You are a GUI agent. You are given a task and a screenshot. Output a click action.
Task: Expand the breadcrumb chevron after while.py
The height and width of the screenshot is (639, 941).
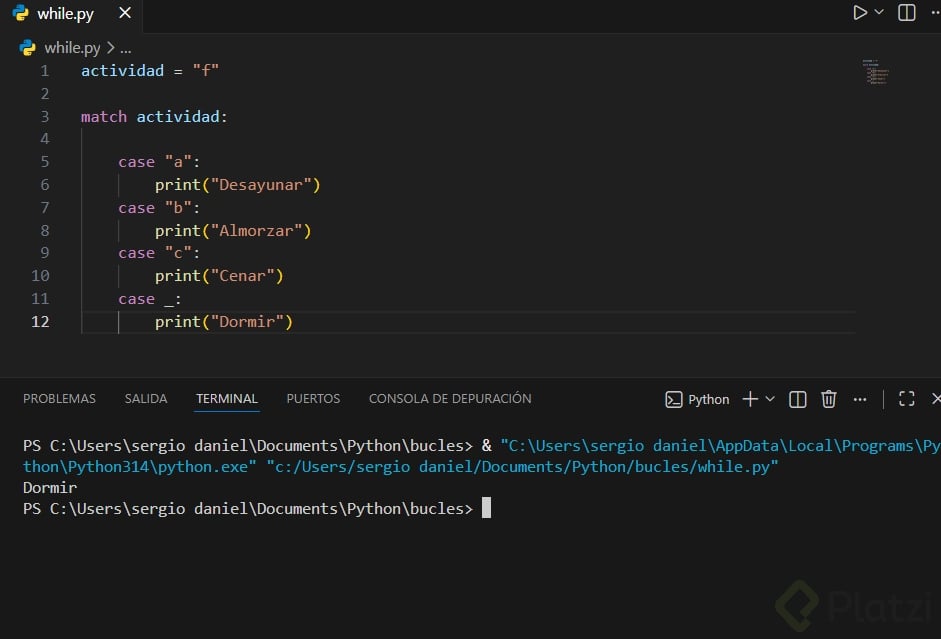(111, 48)
